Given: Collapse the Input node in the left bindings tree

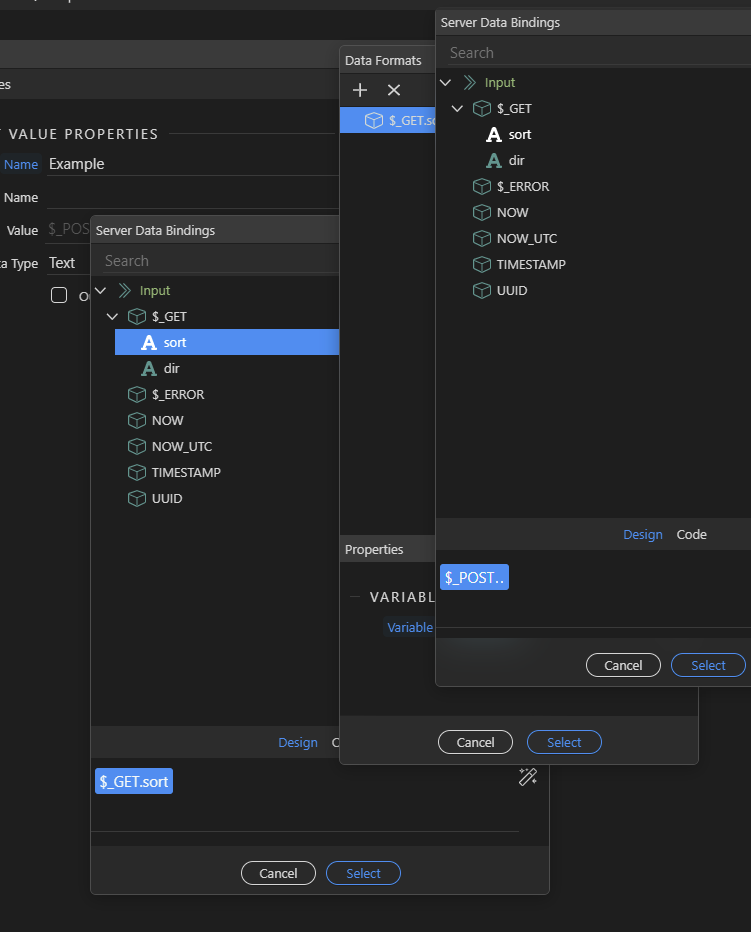Looking at the screenshot, I should (x=100, y=290).
